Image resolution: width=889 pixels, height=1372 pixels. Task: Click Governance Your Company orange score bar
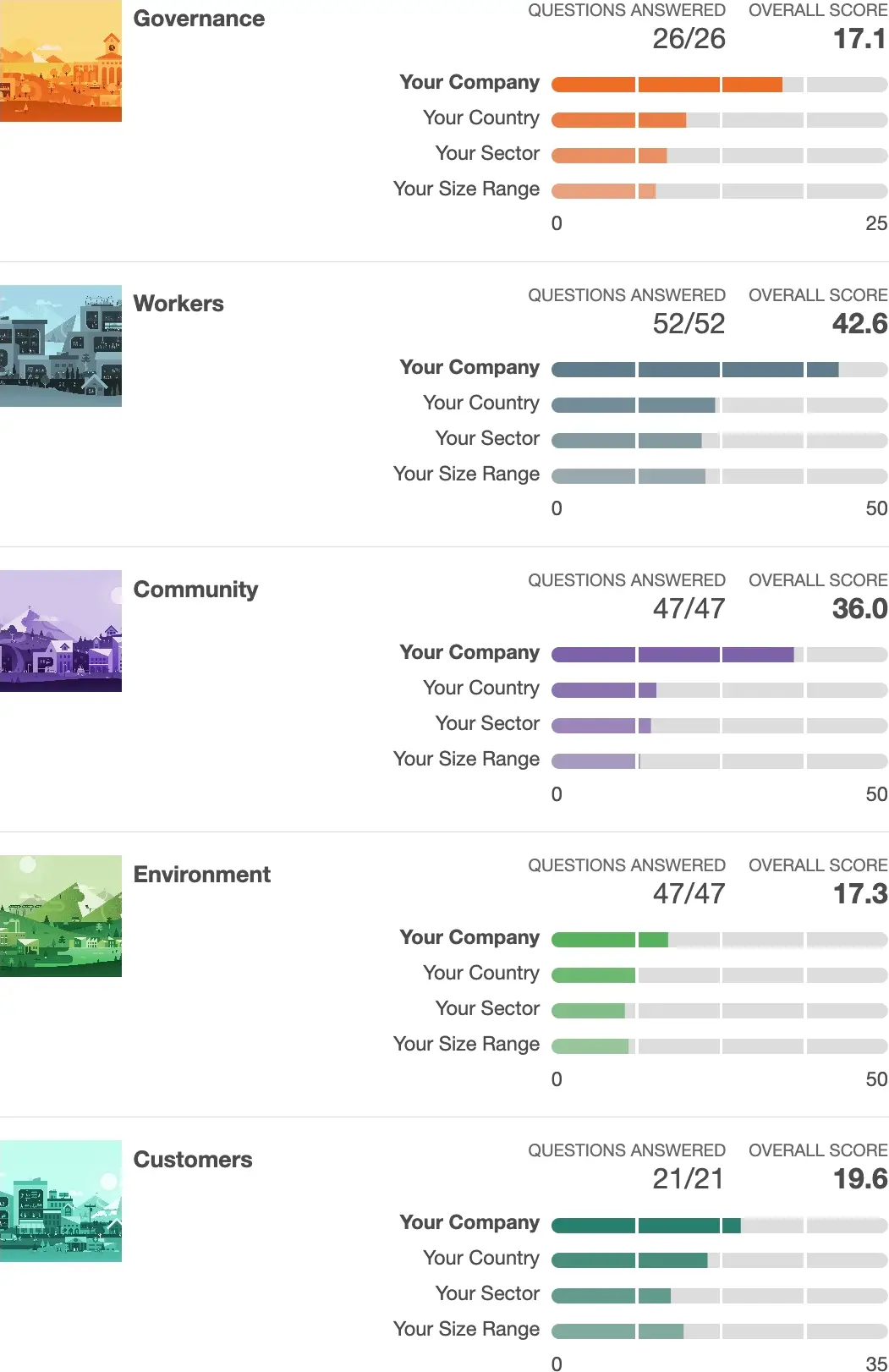click(719, 85)
